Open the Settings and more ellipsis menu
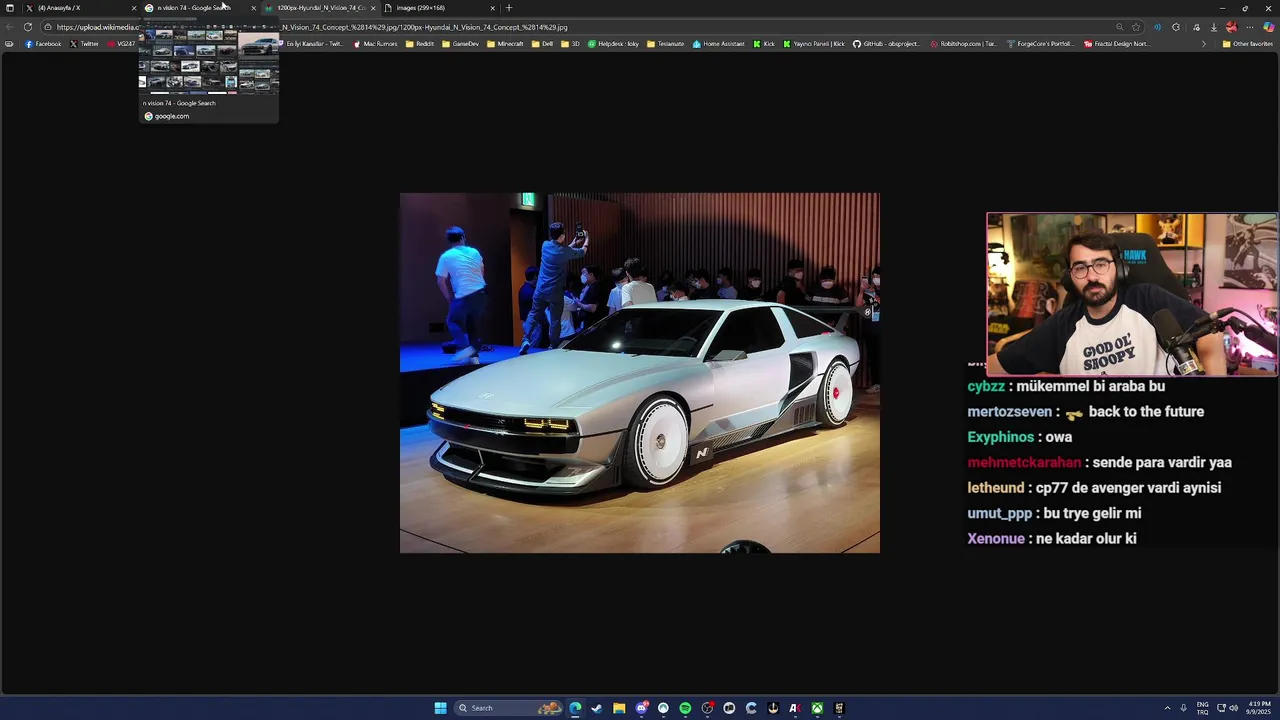This screenshot has height=720, width=1280. (x=1250, y=27)
